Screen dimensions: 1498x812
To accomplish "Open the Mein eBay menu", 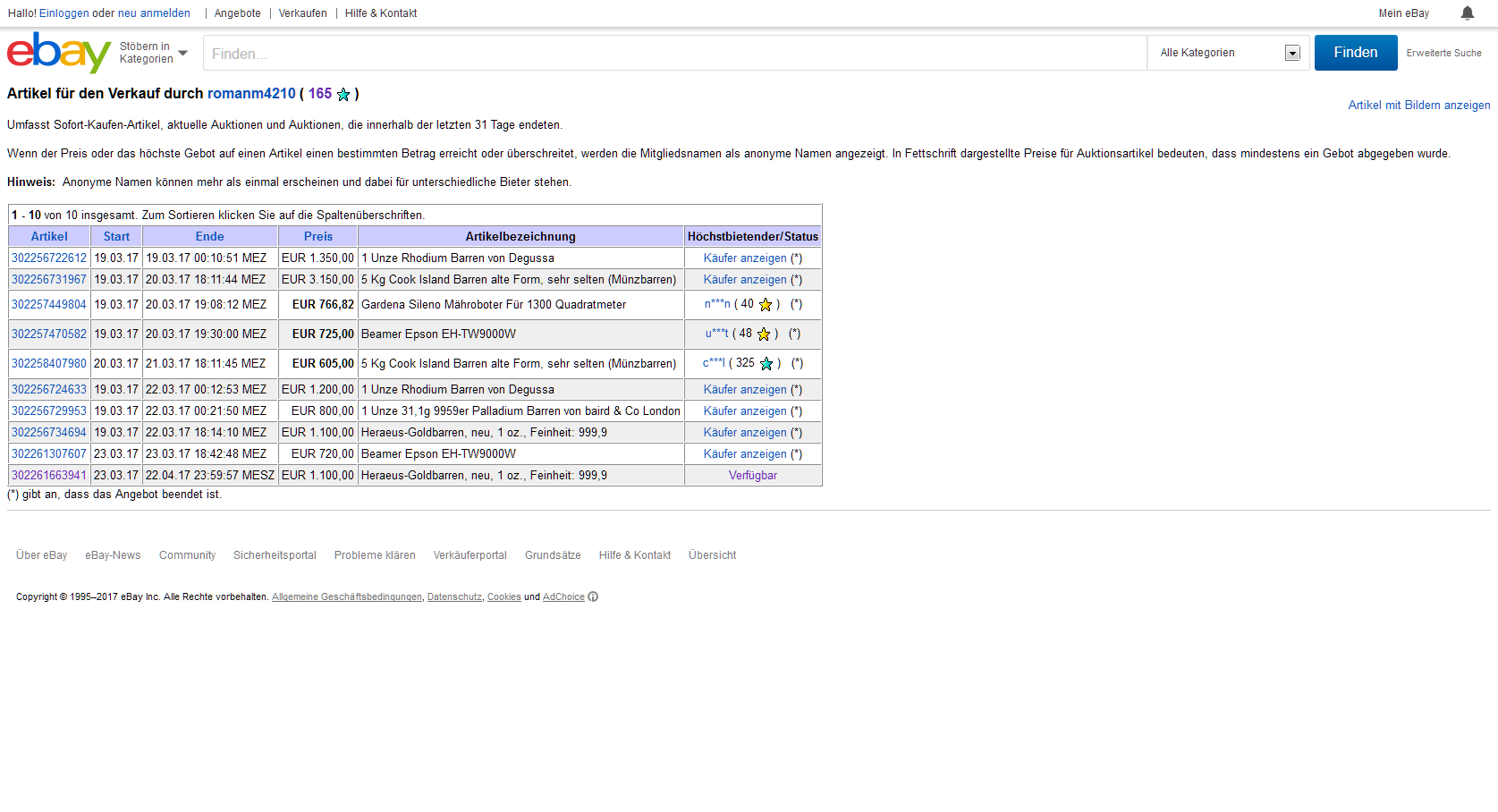I will pos(1403,13).
